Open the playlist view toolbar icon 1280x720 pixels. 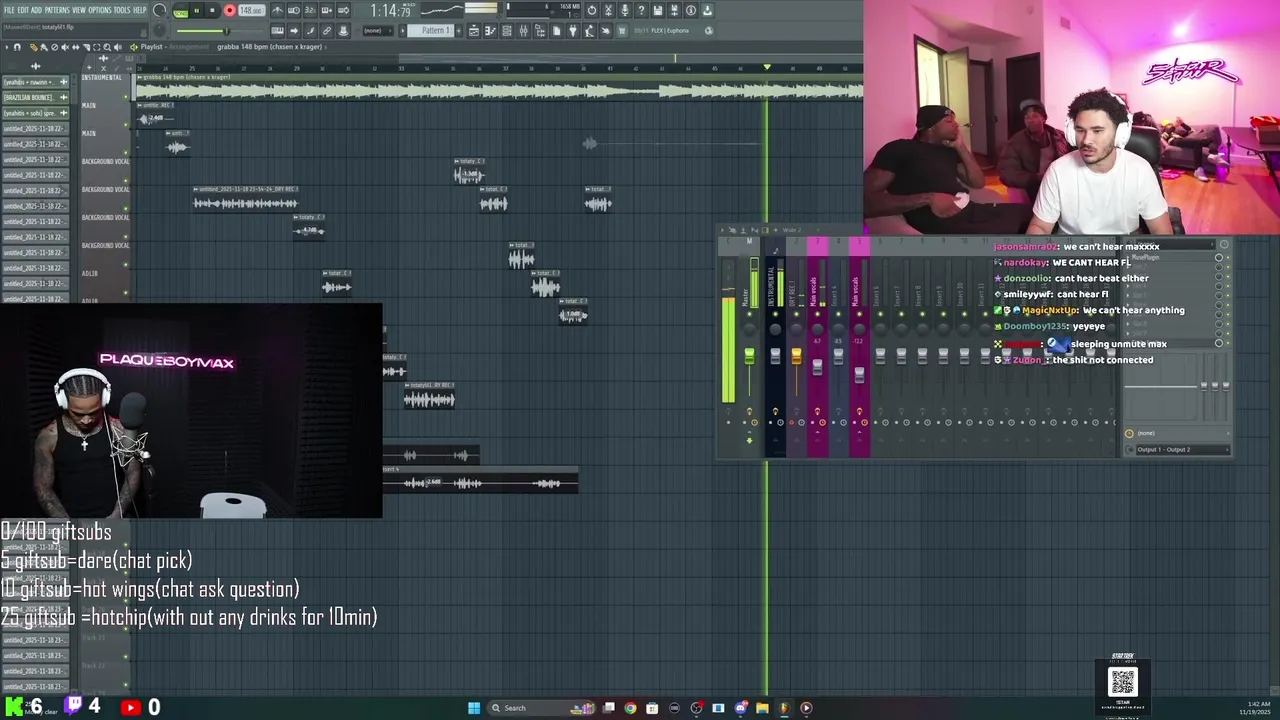[474, 30]
